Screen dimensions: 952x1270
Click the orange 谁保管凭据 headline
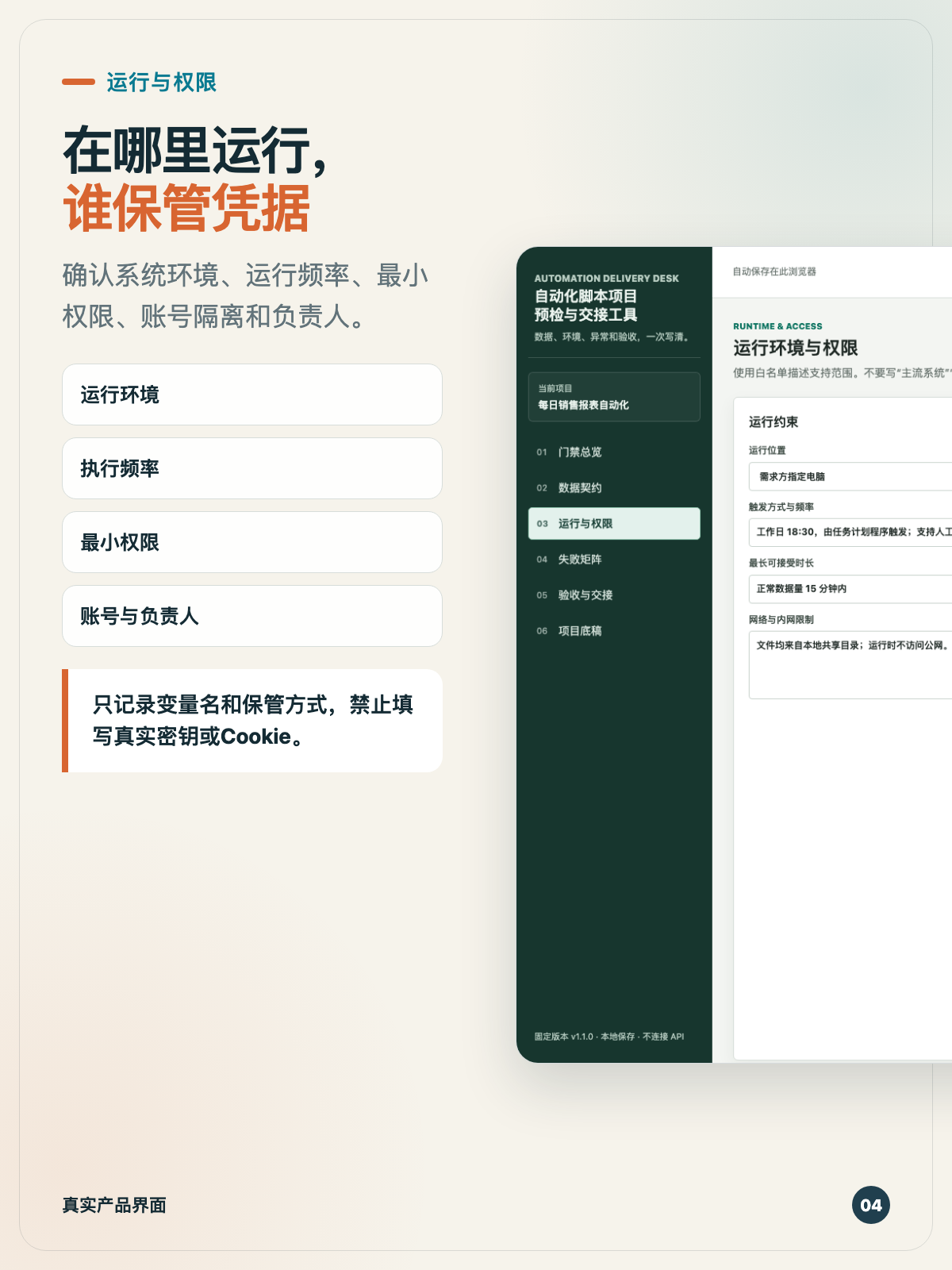pyautogui.click(x=186, y=209)
